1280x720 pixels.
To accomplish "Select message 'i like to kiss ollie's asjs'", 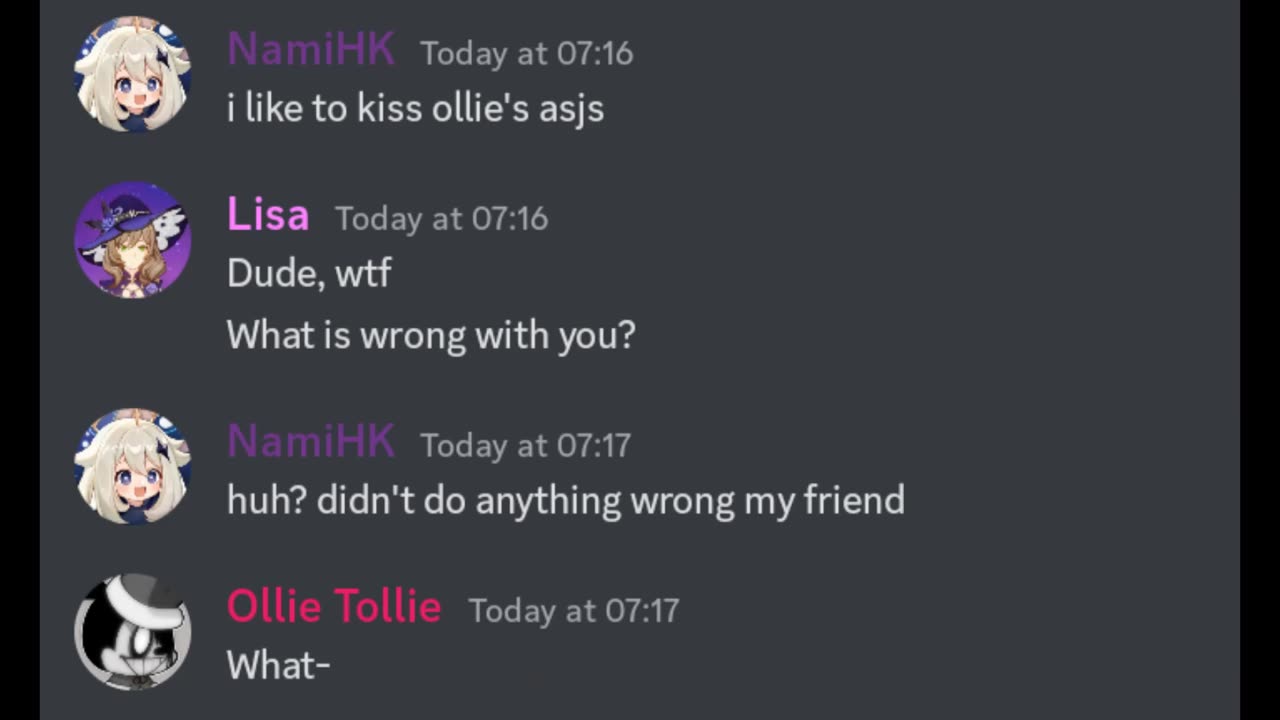I will [415, 108].
